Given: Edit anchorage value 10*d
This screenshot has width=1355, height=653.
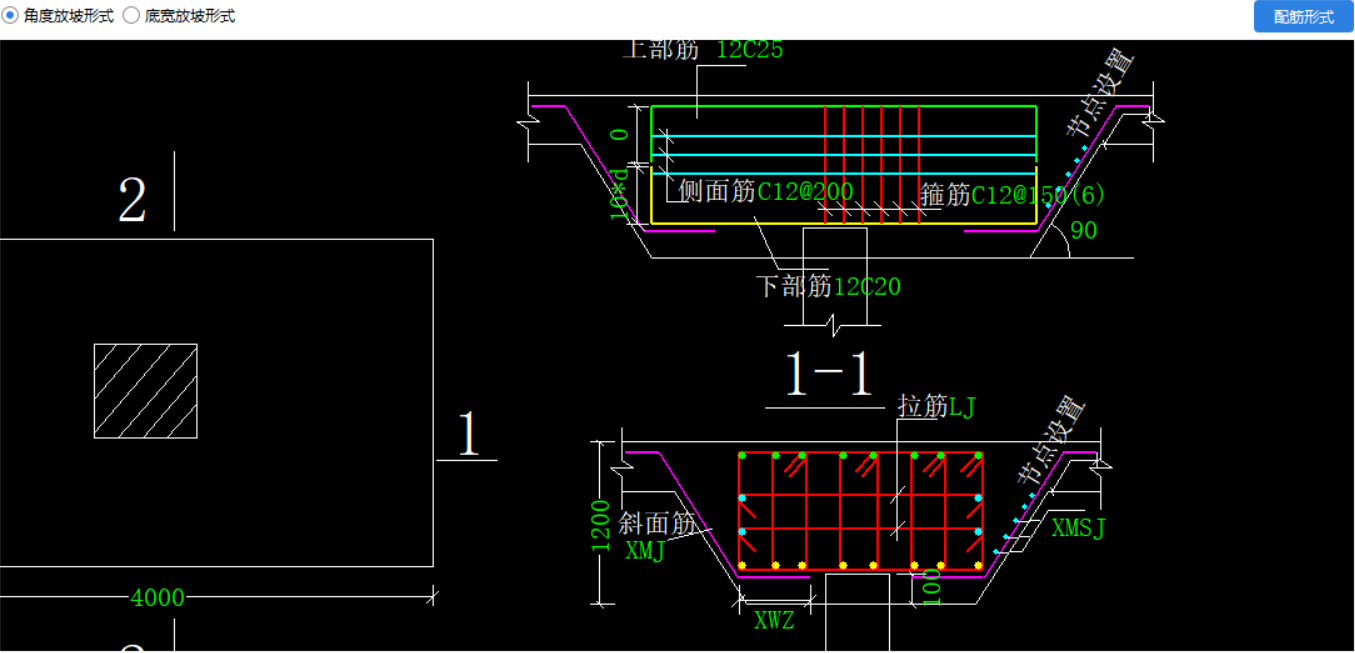Looking at the screenshot, I should pyautogui.click(x=620, y=194).
